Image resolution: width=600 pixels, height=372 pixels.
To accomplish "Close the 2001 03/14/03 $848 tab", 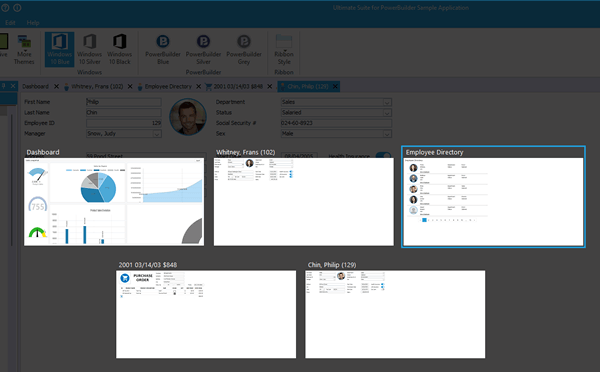I will pos(269,86).
